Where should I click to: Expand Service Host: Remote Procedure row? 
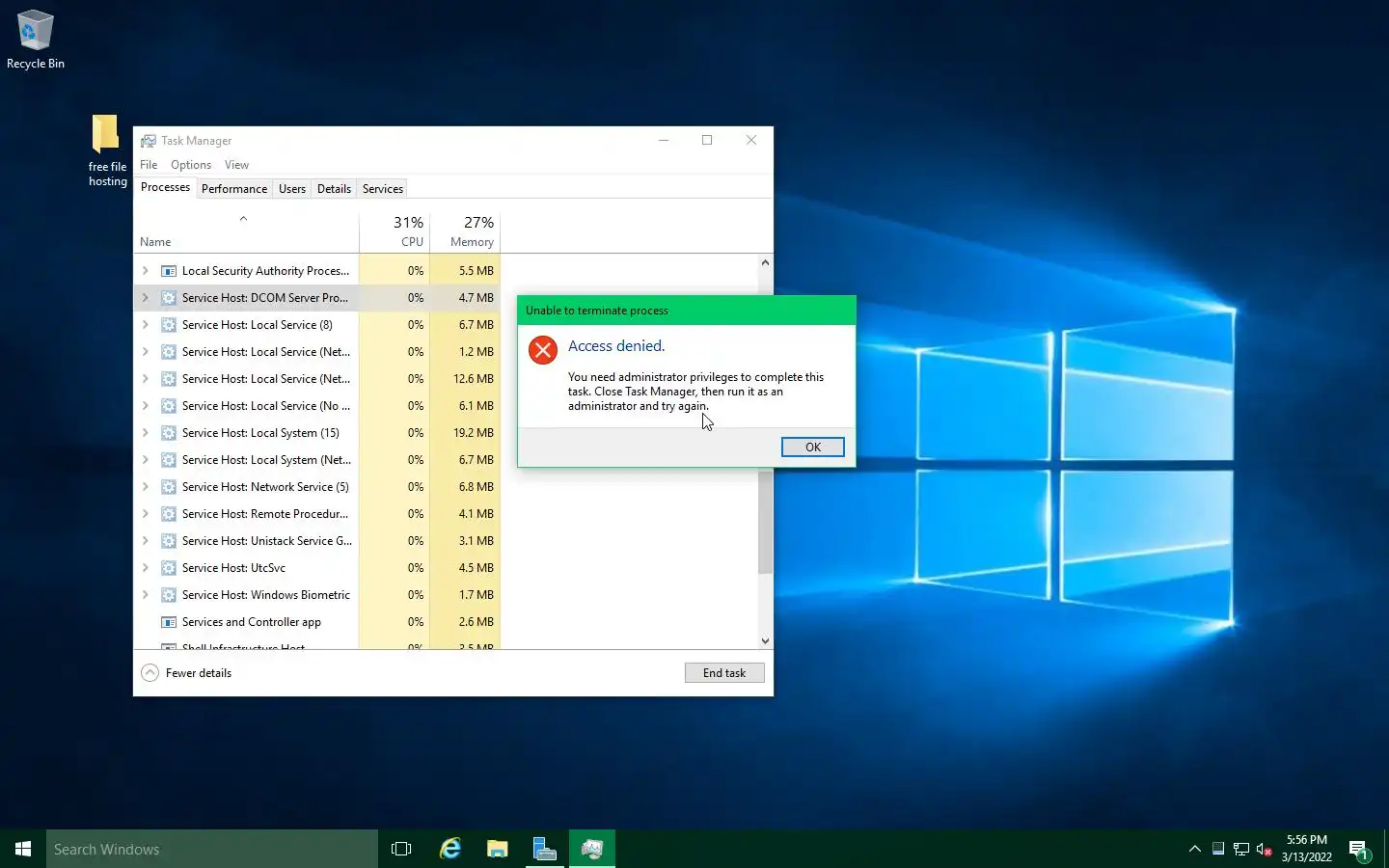pos(146,514)
